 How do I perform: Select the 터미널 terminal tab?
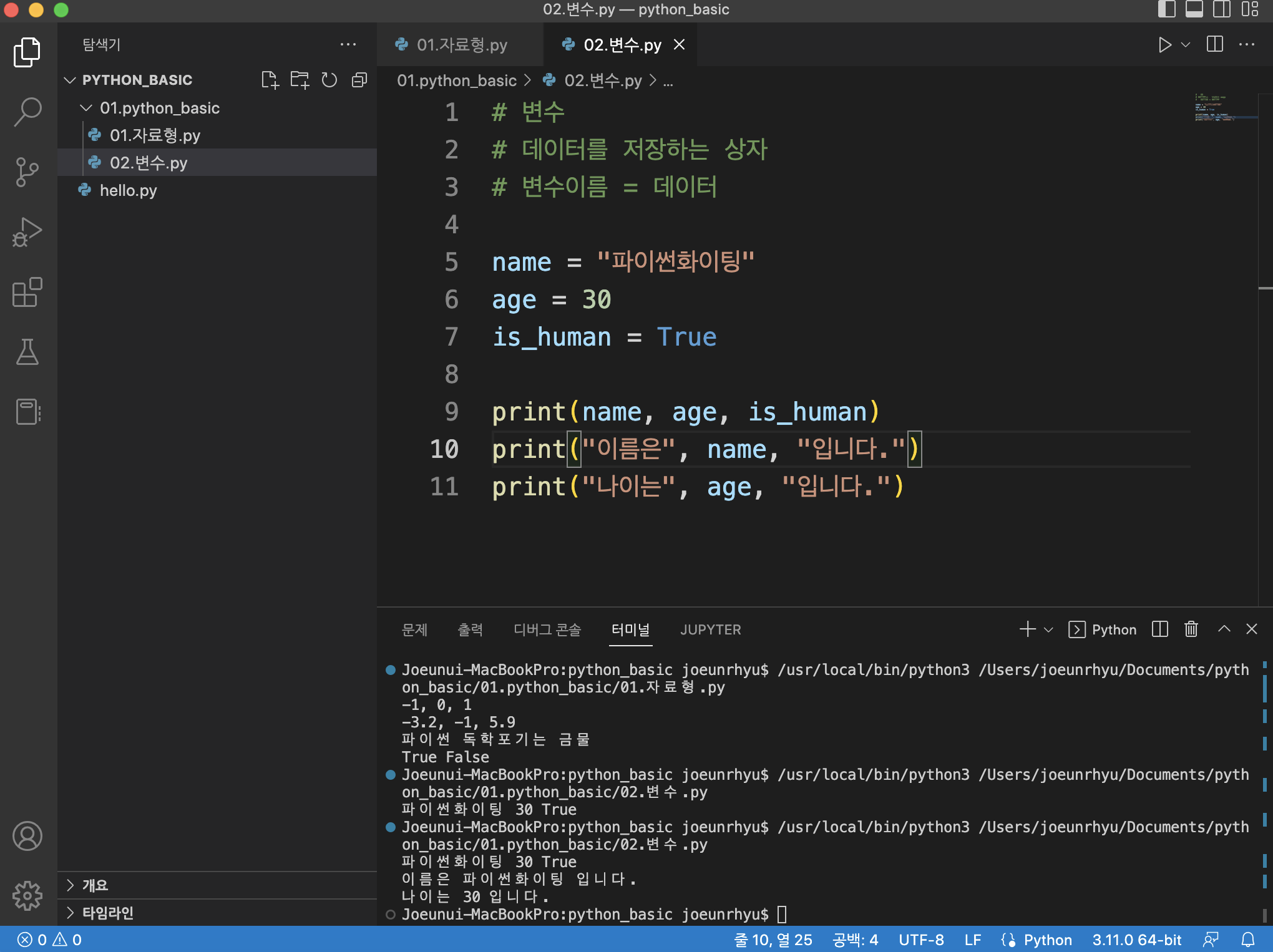630,629
